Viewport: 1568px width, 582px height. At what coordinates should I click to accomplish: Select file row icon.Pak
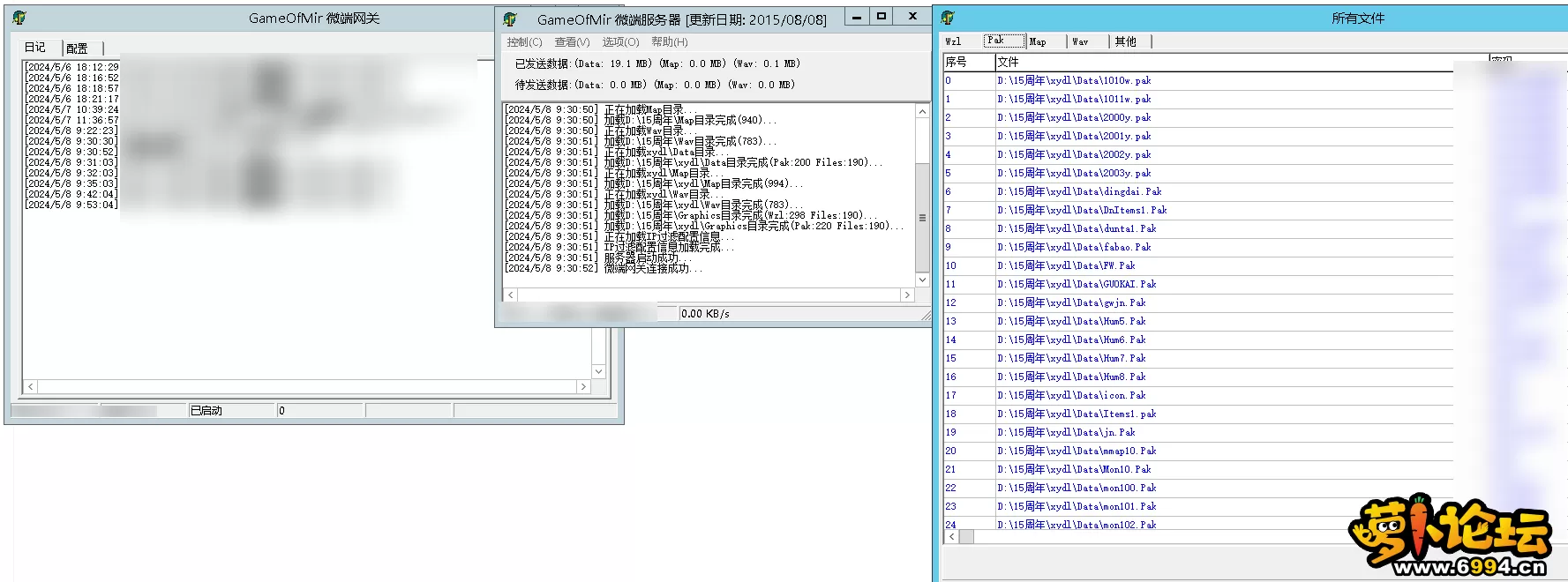click(1198, 395)
